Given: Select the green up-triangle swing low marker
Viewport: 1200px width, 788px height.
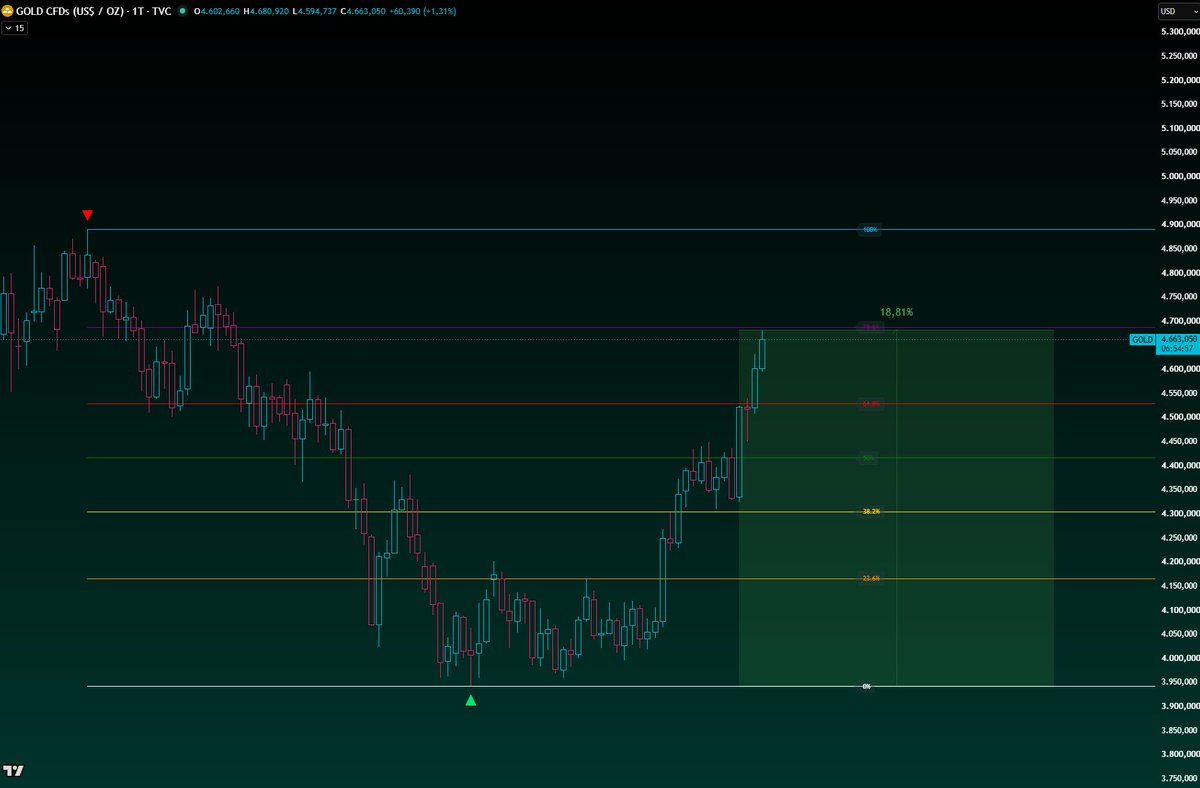Looking at the screenshot, I should tap(471, 700).
